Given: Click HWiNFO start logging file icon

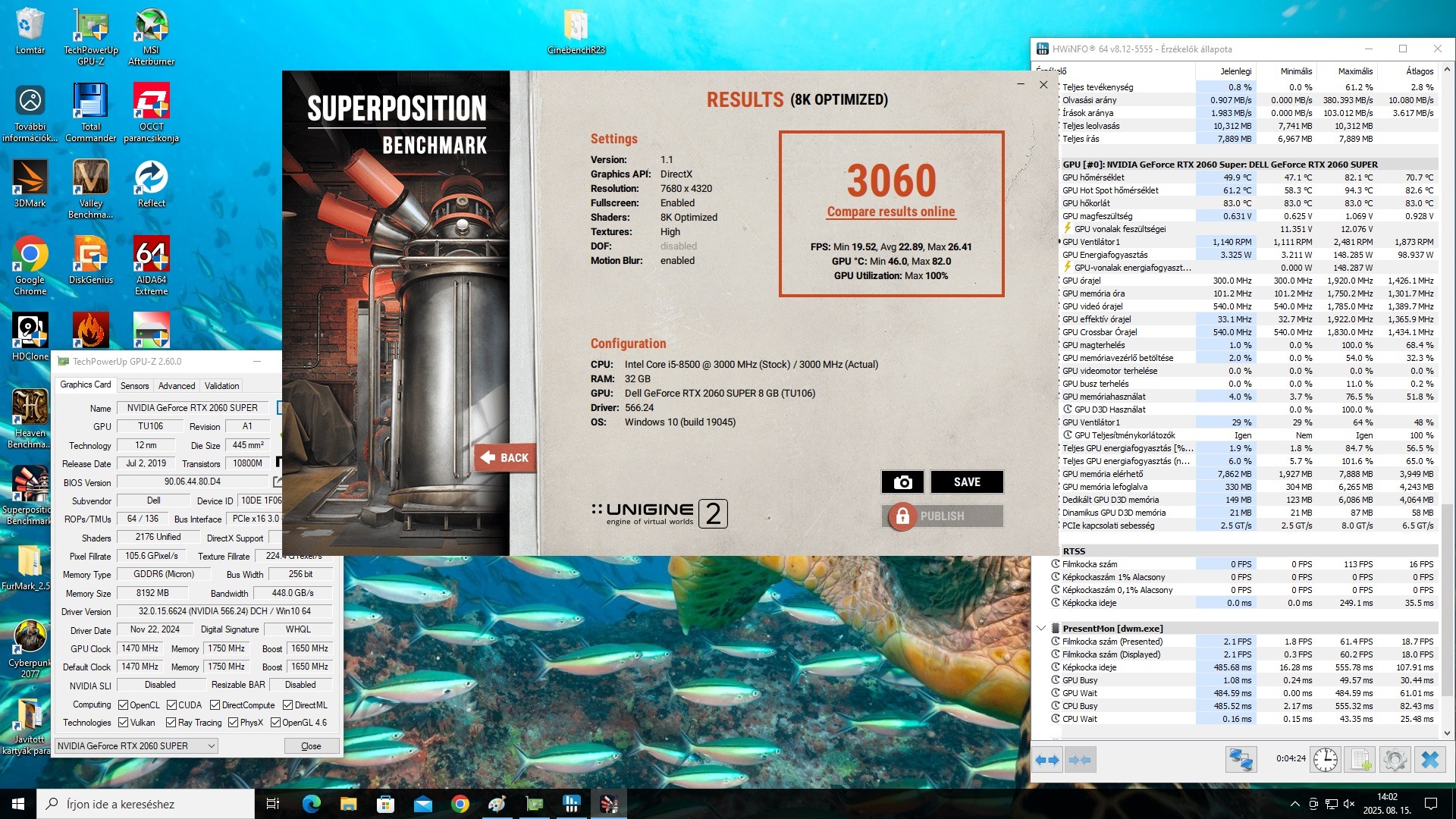Looking at the screenshot, I should pyautogui.click(x=1360, y=759).
